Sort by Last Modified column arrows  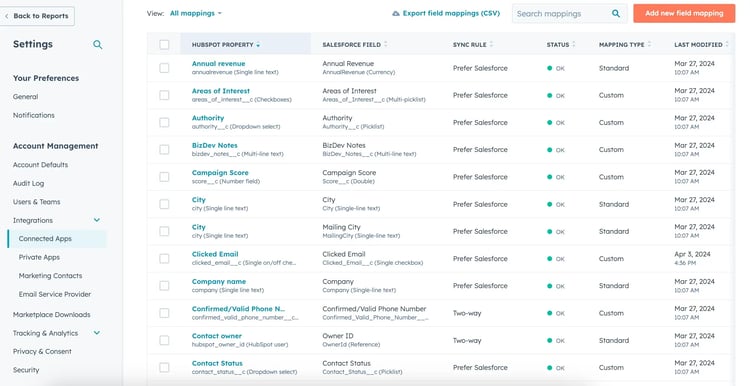[x=727, y=44]
